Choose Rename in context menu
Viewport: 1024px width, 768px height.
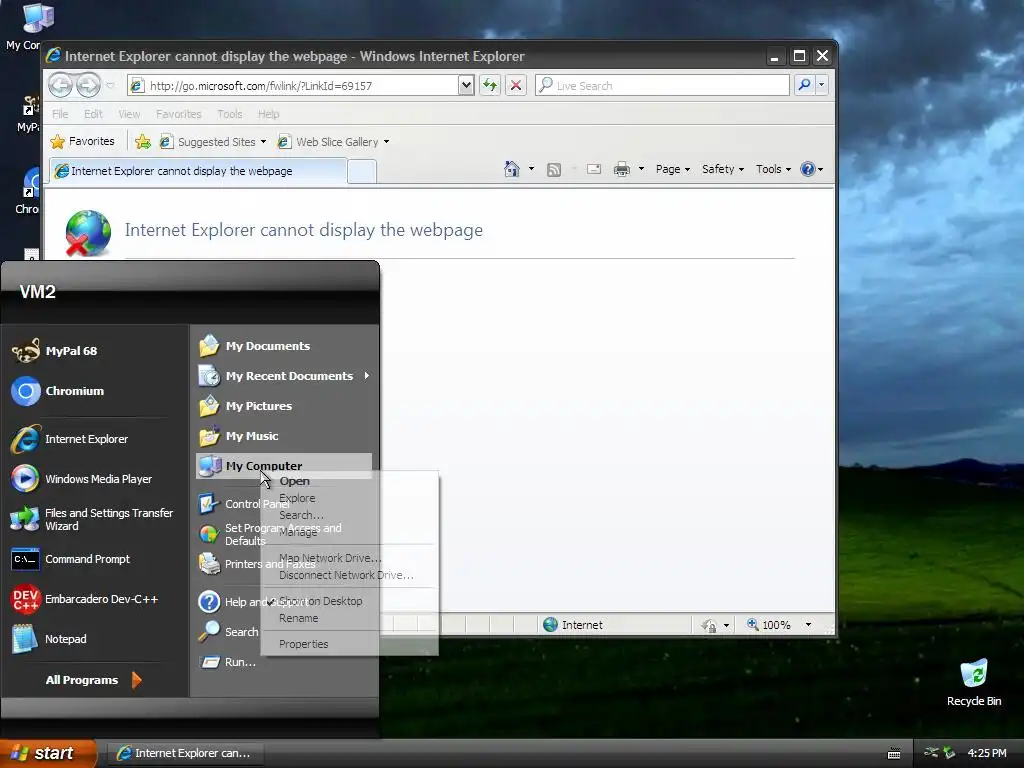pyautogui.click(x=298, y=618)
